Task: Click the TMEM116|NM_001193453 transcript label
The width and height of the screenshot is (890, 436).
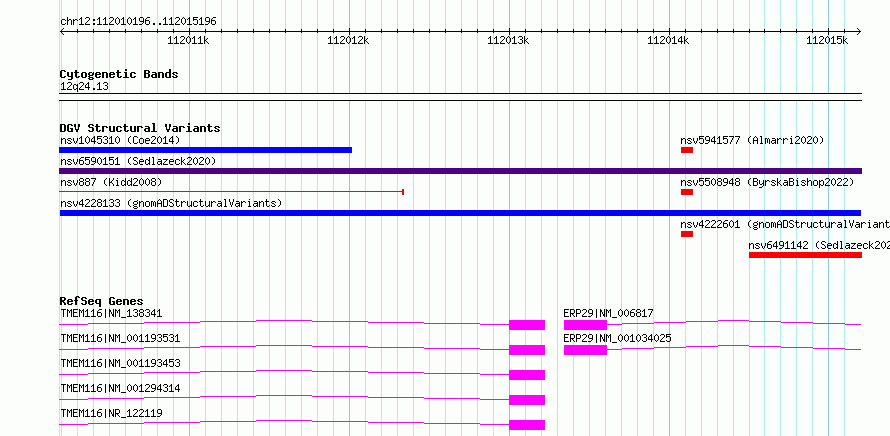Action: click(x=120, y=363)
